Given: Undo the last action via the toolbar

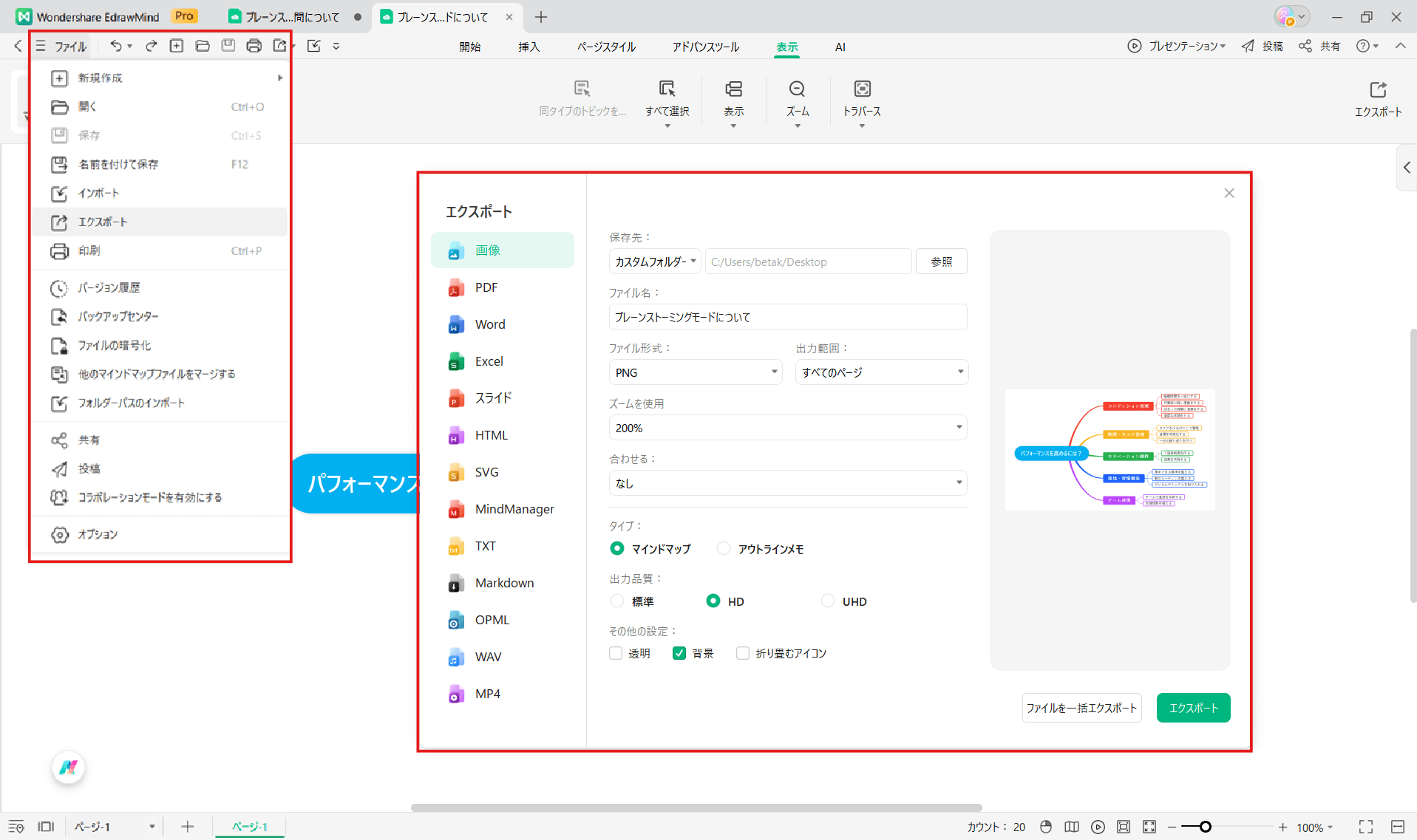Looking at the screenshot, I should pyautogui.click(x=116, y=45).
